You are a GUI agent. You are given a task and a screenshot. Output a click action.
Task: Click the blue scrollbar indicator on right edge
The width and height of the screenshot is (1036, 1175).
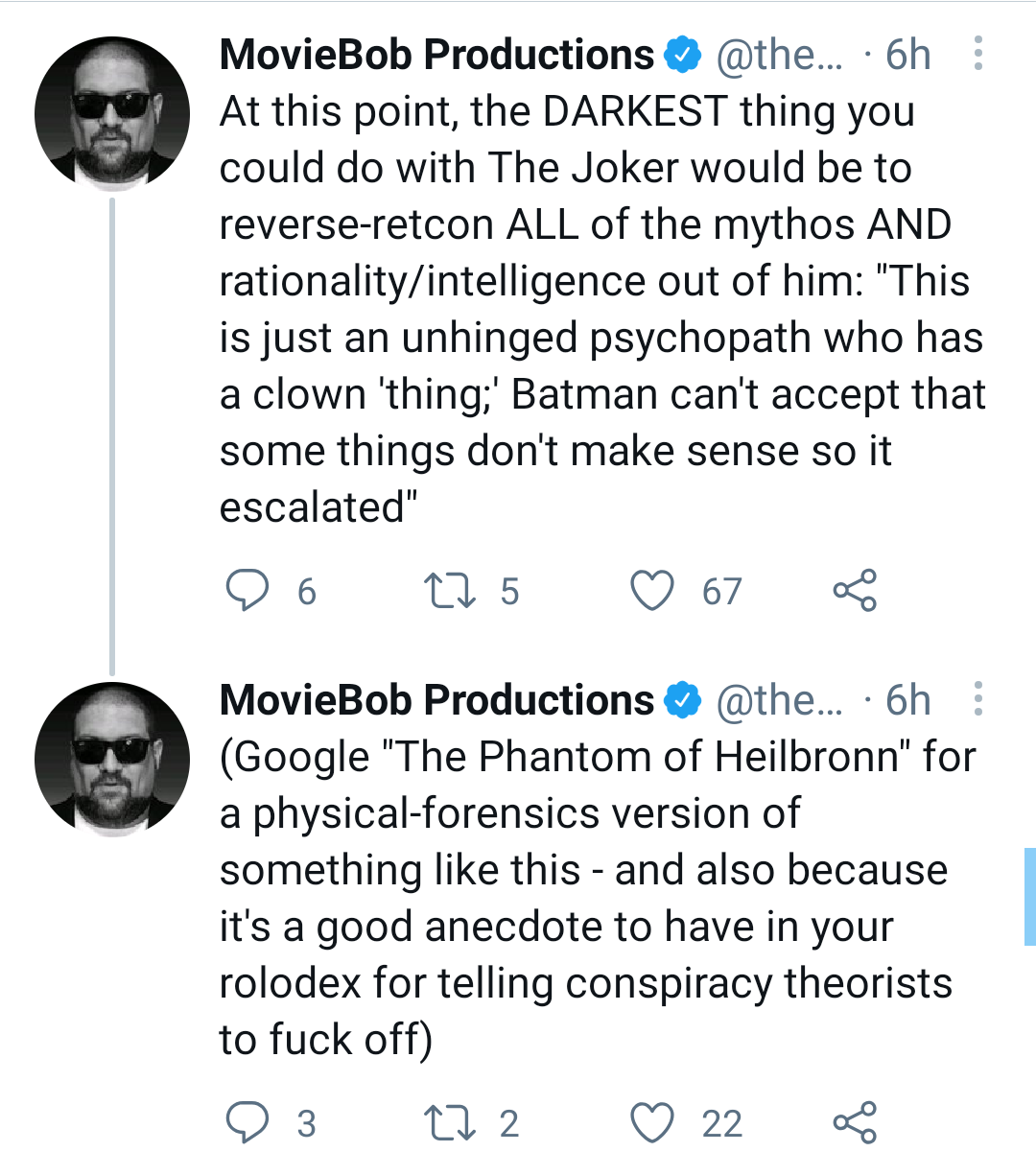(1029, 897)
